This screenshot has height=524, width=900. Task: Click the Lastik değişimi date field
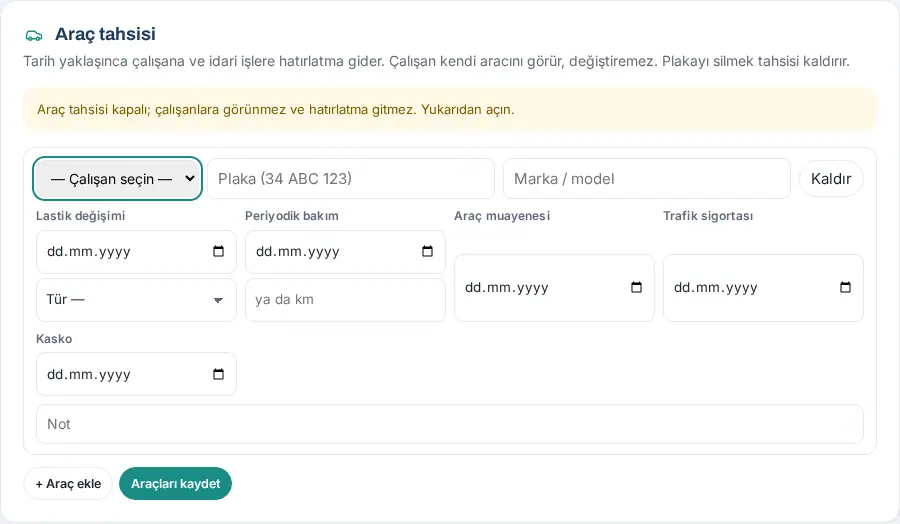(136, 251)
